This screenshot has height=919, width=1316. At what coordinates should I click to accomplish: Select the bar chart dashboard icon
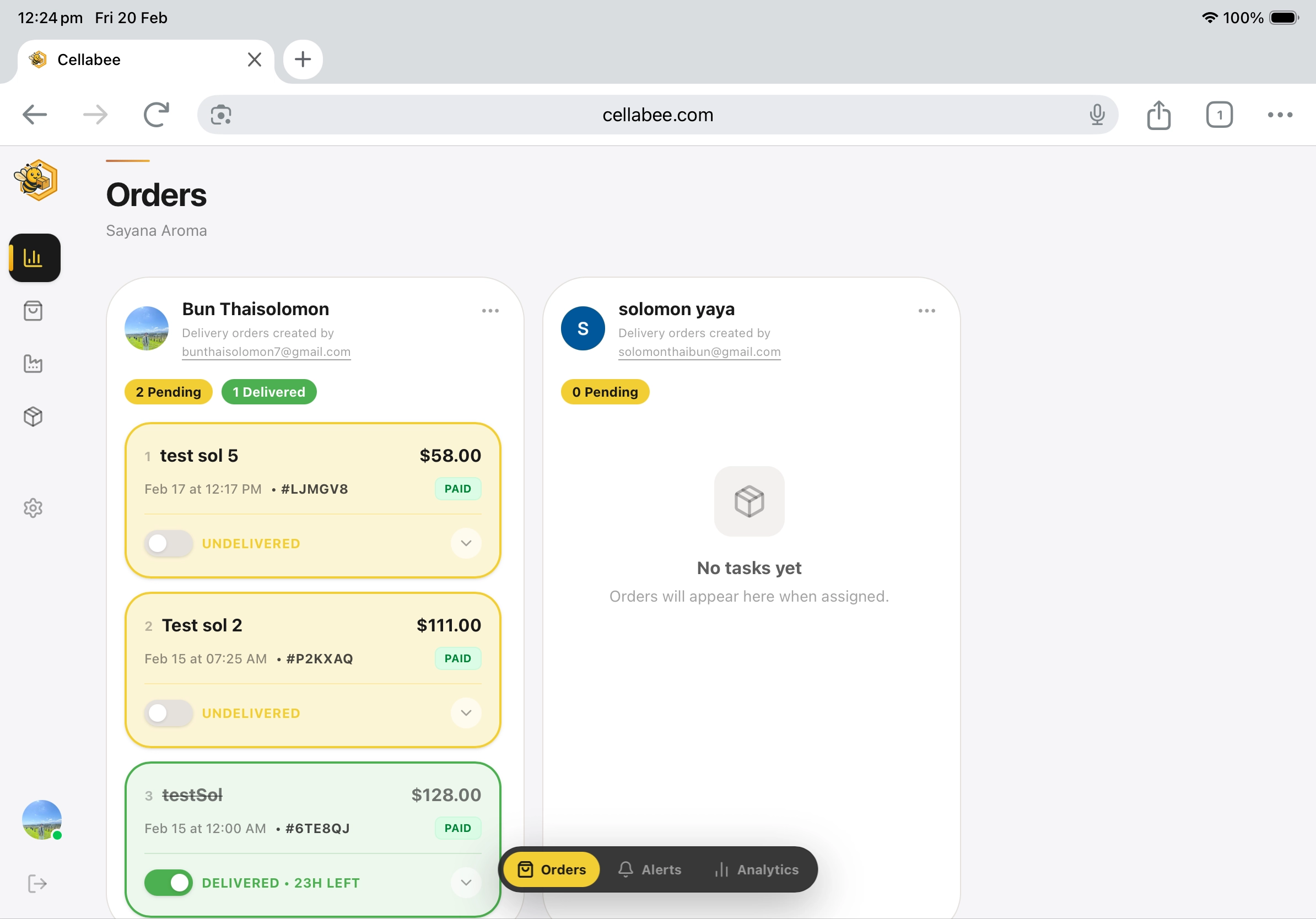pos(34,258)
